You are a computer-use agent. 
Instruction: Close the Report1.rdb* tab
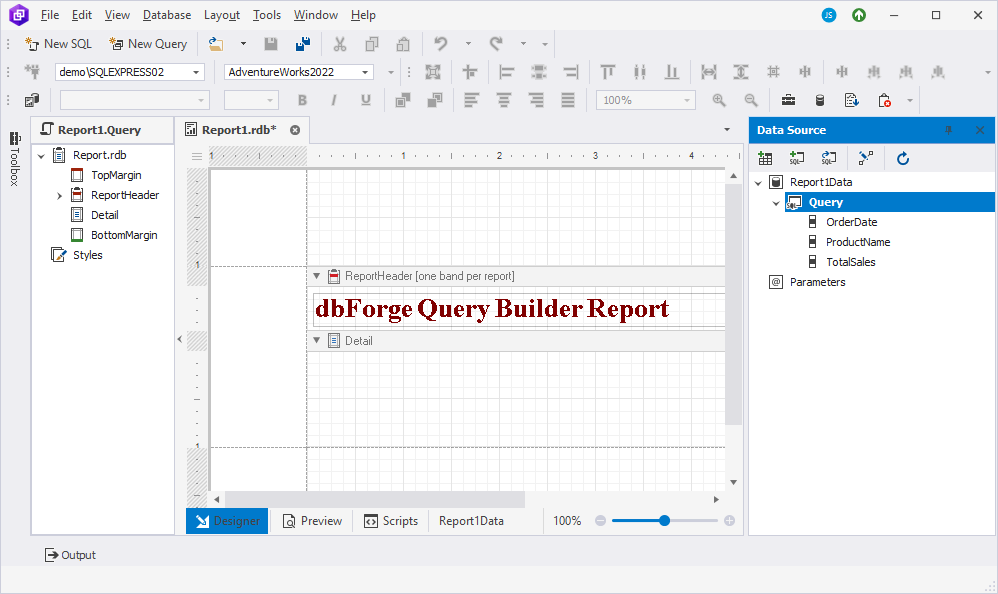pyautogui.click(x=295, y=130)
